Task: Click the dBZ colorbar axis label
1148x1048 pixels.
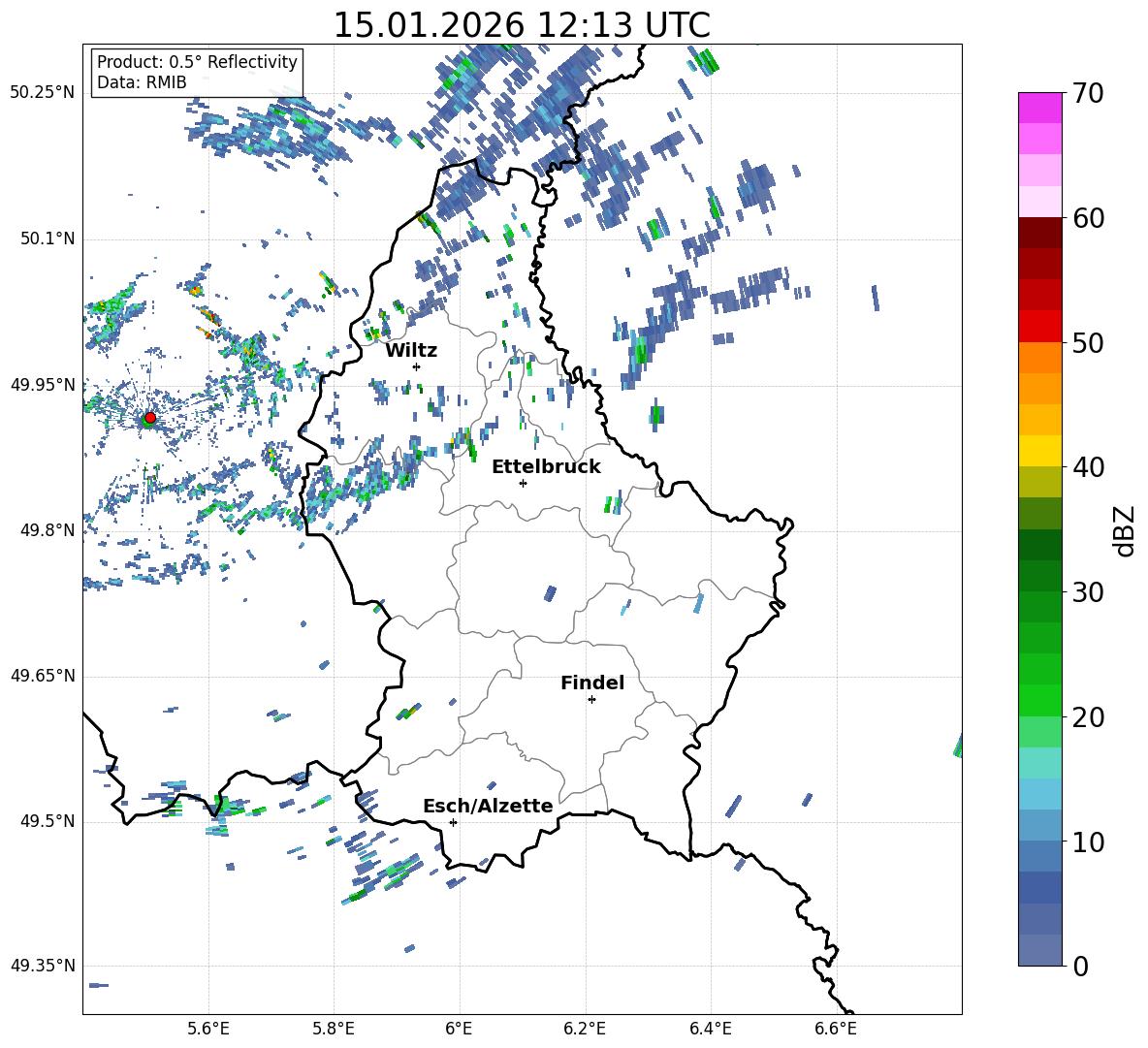Action: click(x=1126, y=530)
